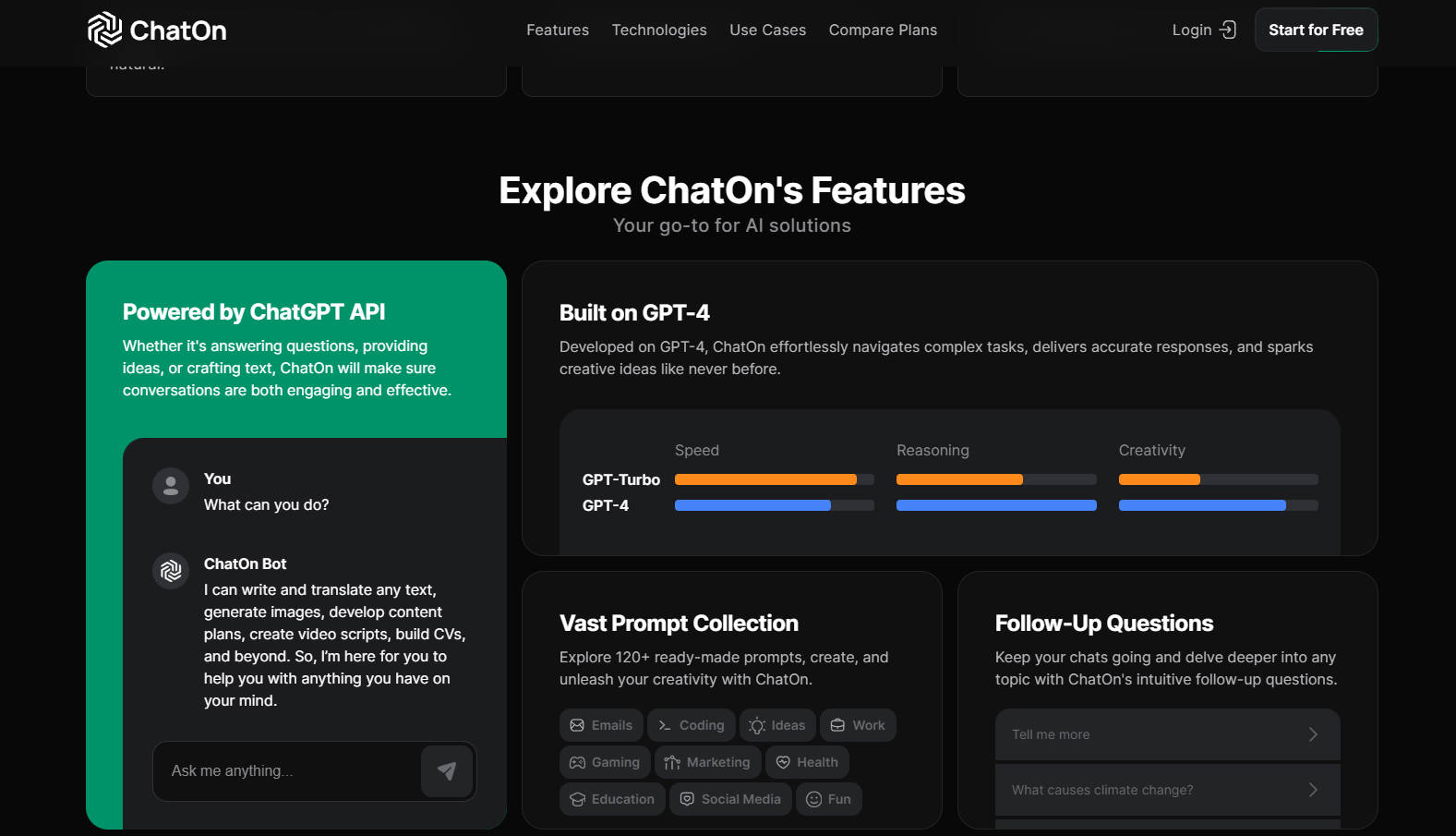
Task: Click the Explore ChatOn's Features title
Action: coord(732,190)
